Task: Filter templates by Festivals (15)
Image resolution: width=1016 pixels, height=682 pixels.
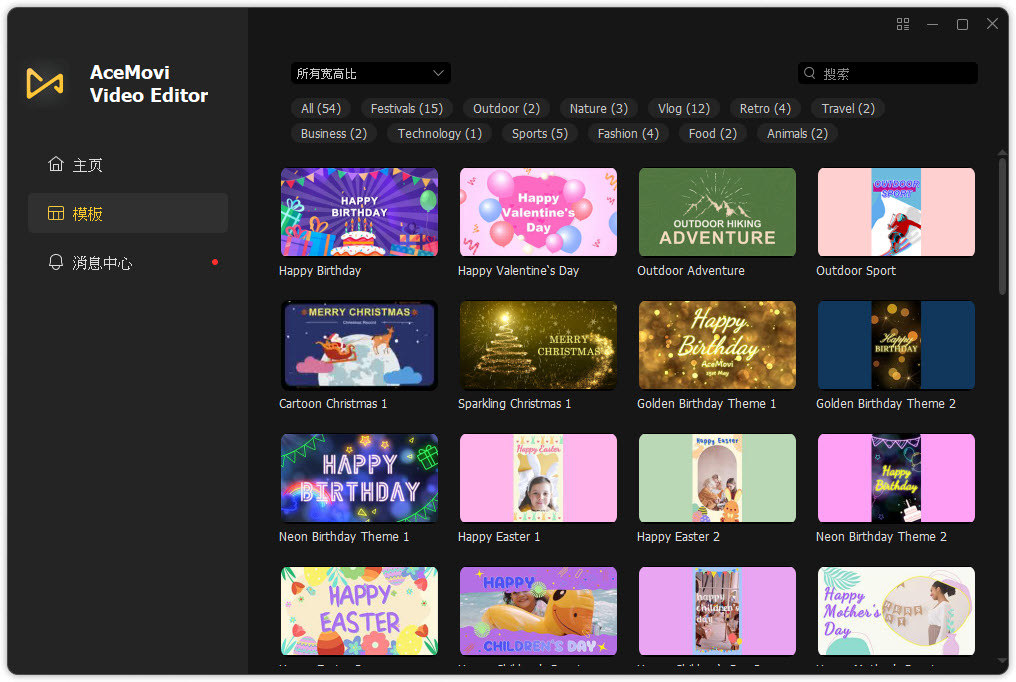Action: tap(406, 108)
